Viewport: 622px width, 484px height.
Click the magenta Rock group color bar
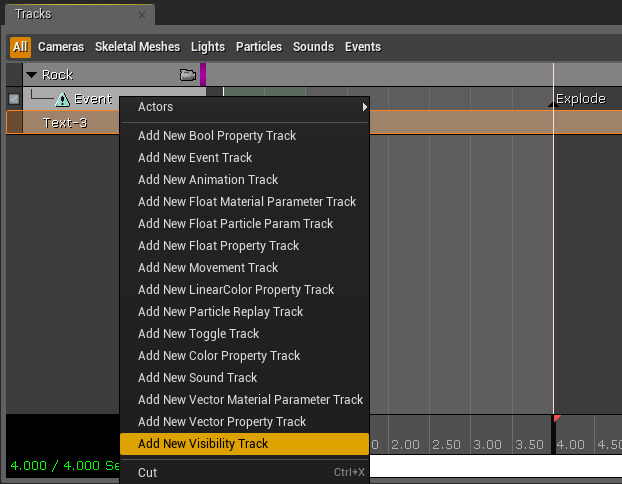point(203,75)
